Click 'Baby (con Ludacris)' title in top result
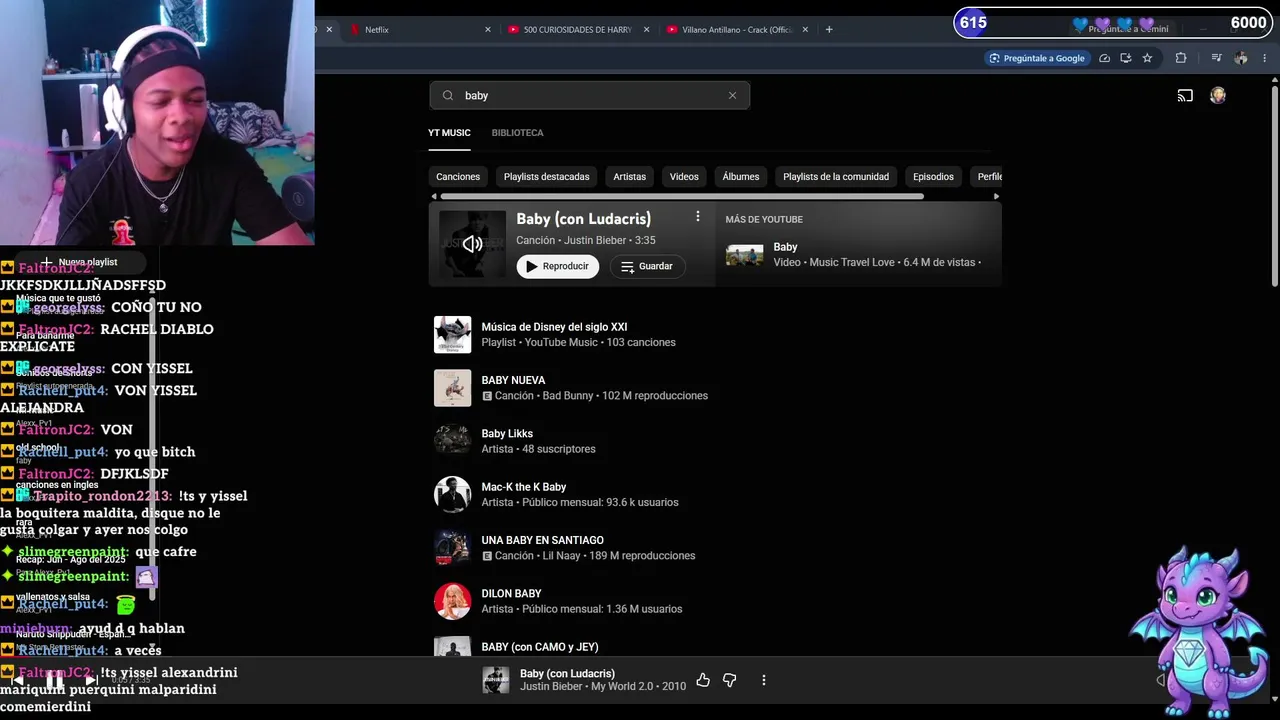The height and width of the screenshot is (720, 1280). 583,219
